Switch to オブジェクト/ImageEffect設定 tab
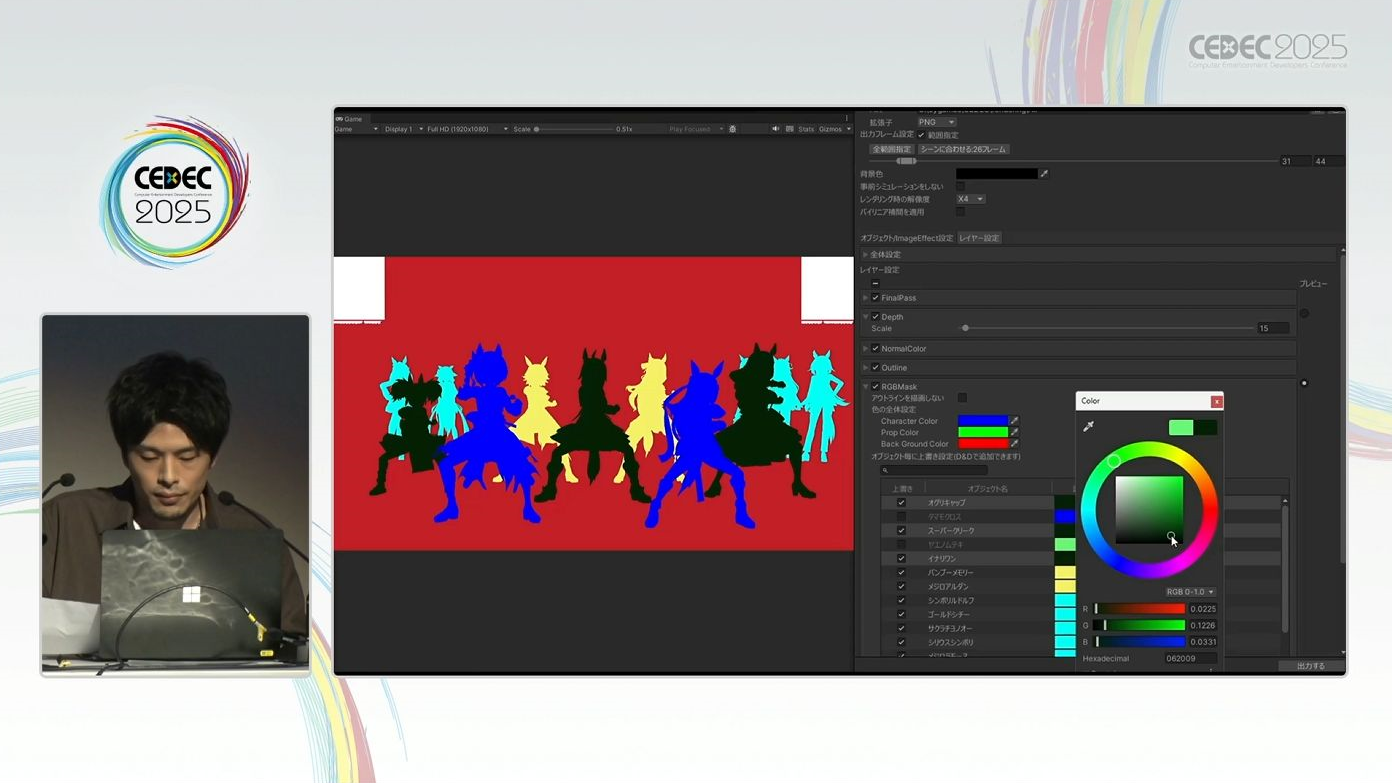 [x=907, y=238]
